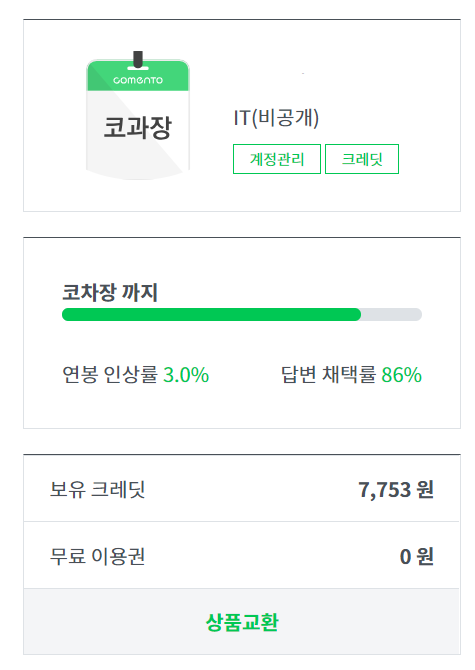Click the 코과장 title text on badge

tap(138, 127)
